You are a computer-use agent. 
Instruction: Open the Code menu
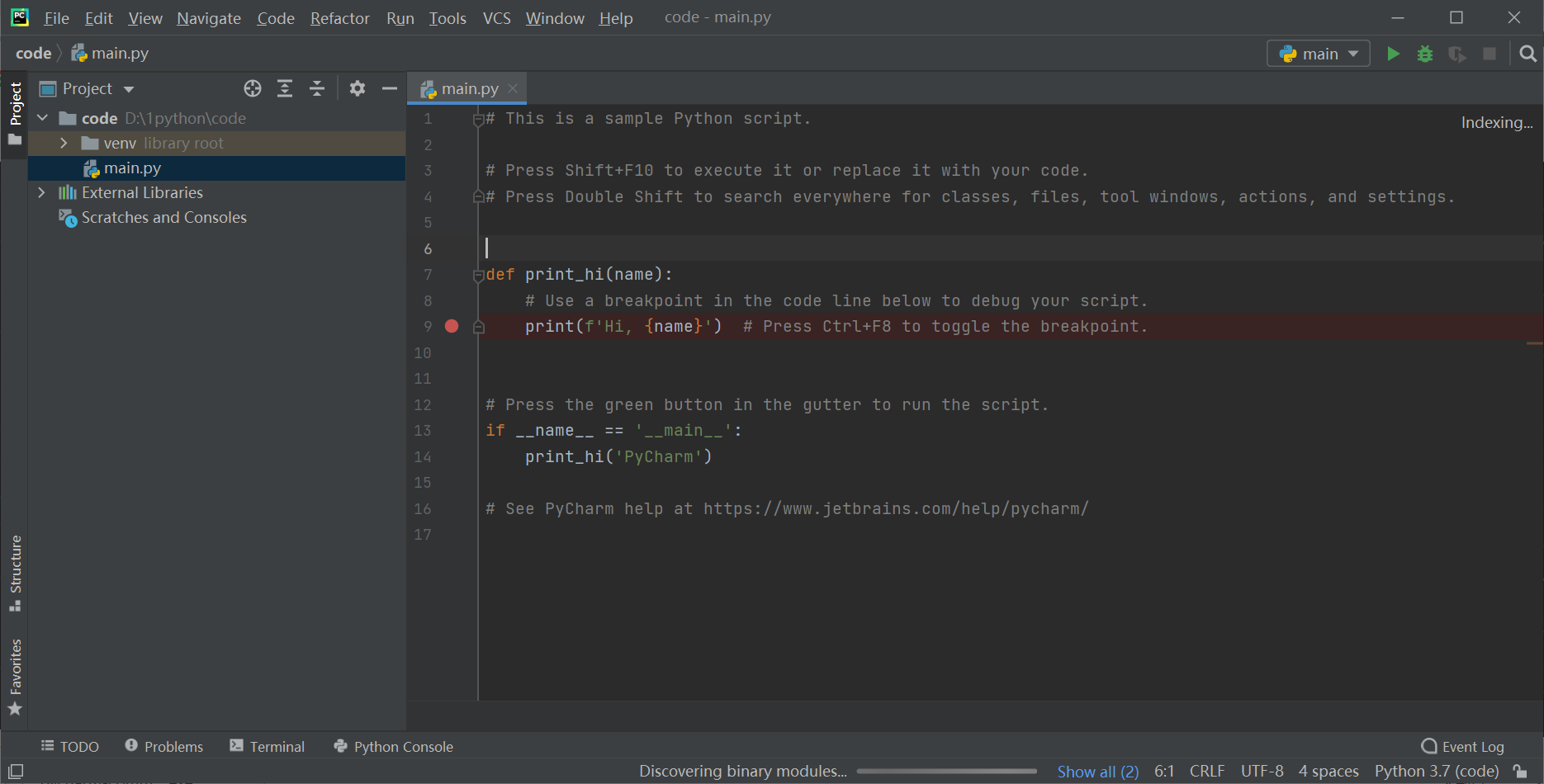tap(276, 18)
